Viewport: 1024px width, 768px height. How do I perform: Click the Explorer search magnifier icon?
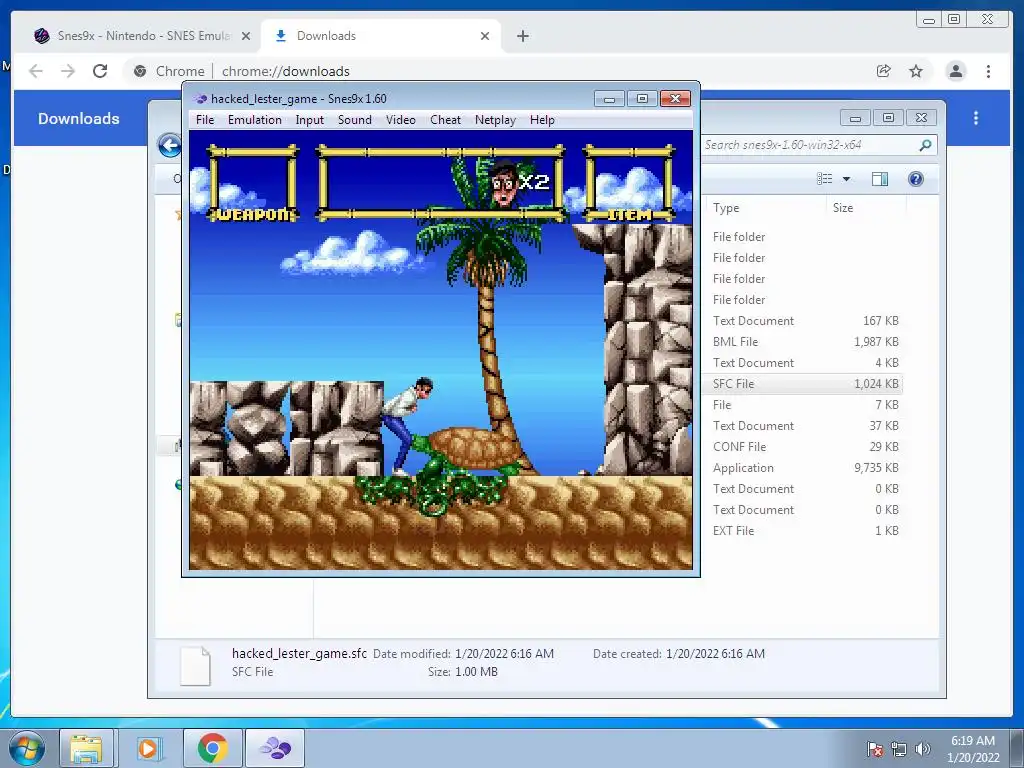[925, 145]
